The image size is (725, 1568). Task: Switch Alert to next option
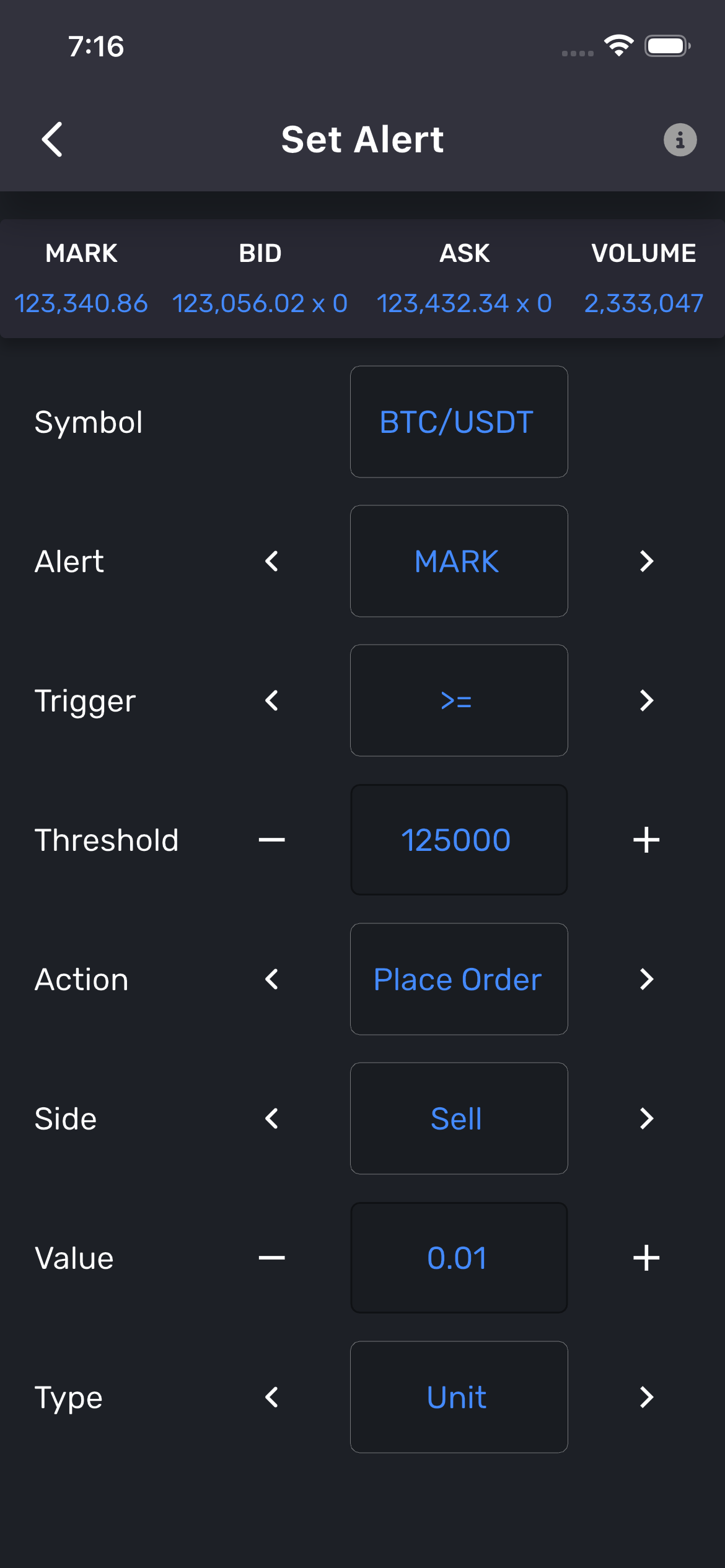tap(646, 561)
